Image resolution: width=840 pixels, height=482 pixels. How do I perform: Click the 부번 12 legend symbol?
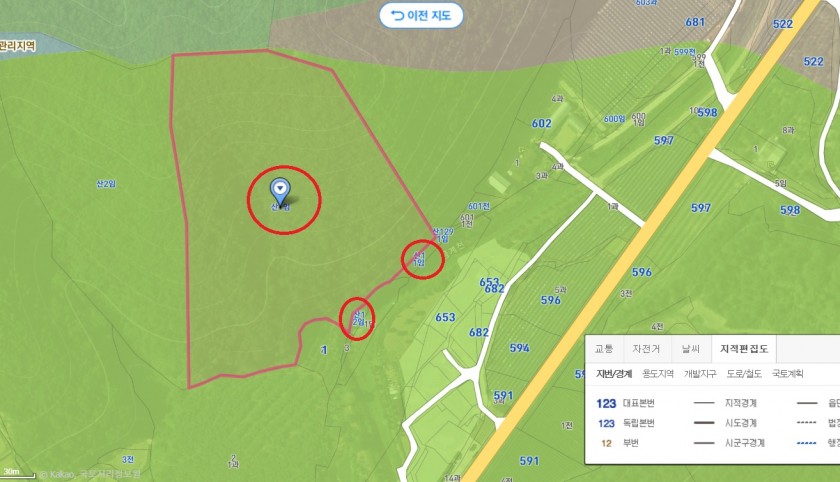click(606, 443)
